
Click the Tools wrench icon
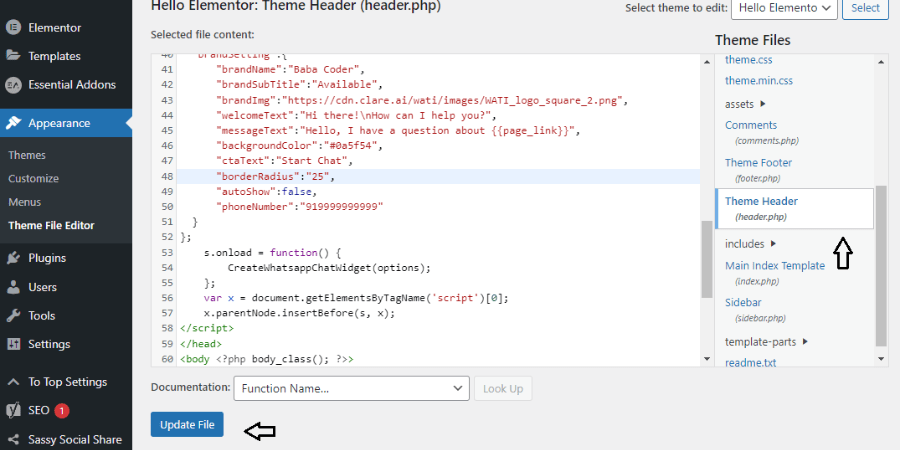pyautogui.click(x=13, y=316)
